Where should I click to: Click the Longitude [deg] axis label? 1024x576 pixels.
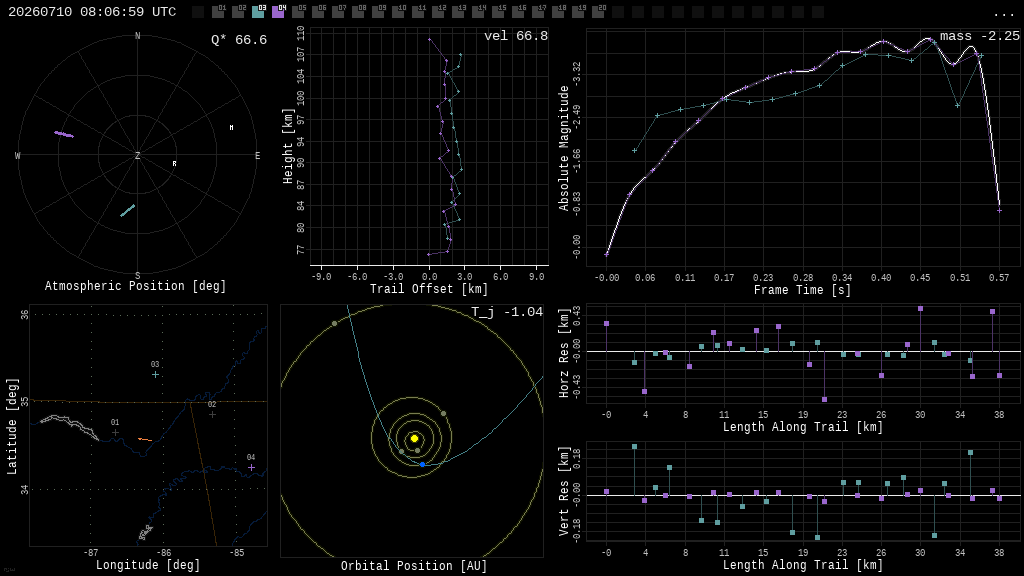pyautogui.click(x=148, y=565)
